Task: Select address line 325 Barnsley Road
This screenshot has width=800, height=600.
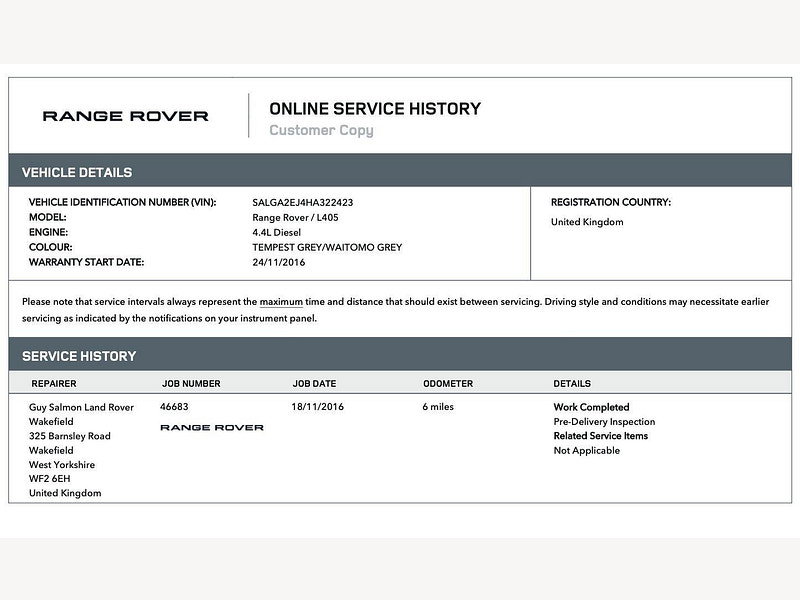Action: (69, 436)
